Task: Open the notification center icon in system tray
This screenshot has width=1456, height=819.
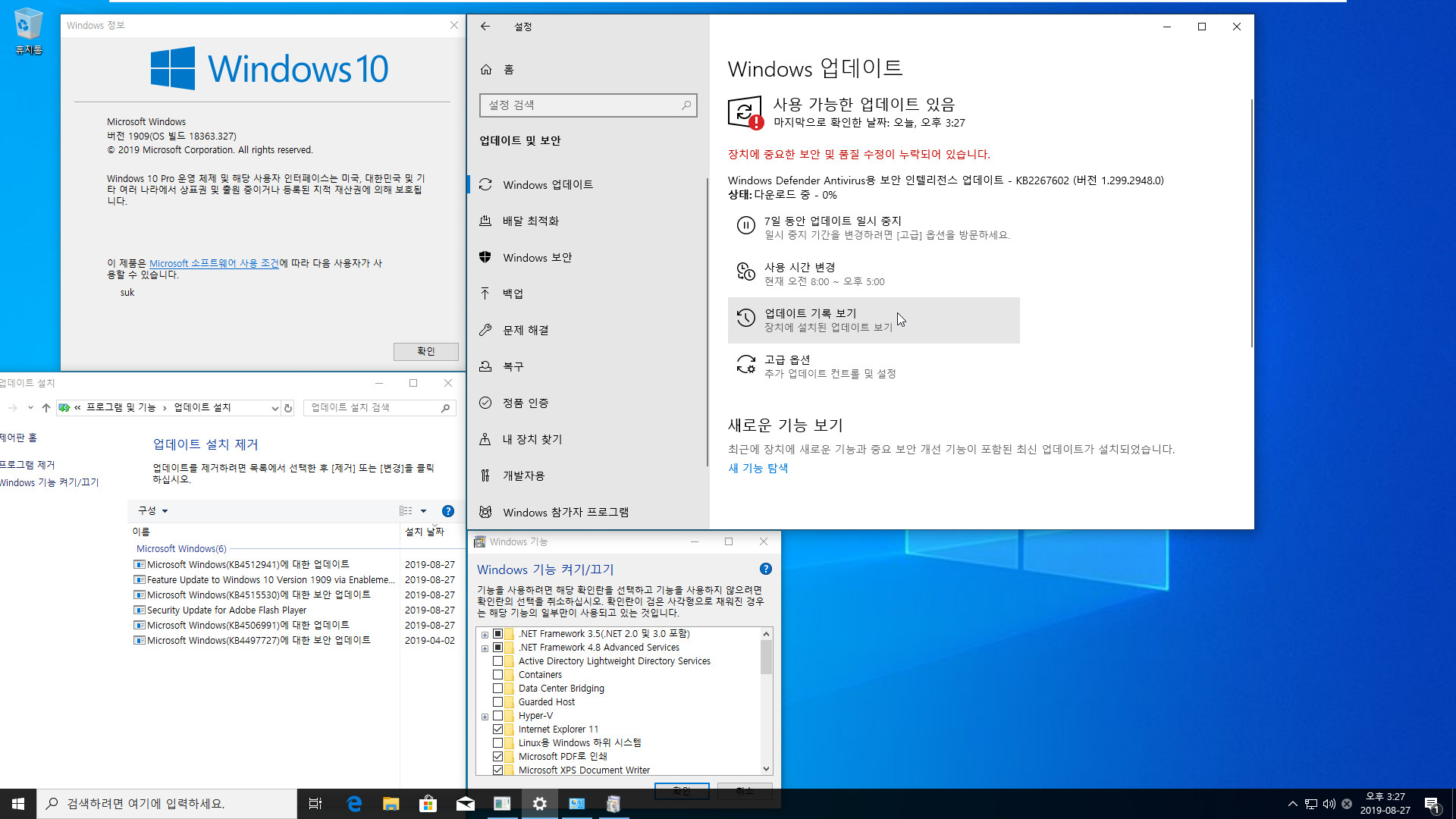Action: pos(1432,804)
